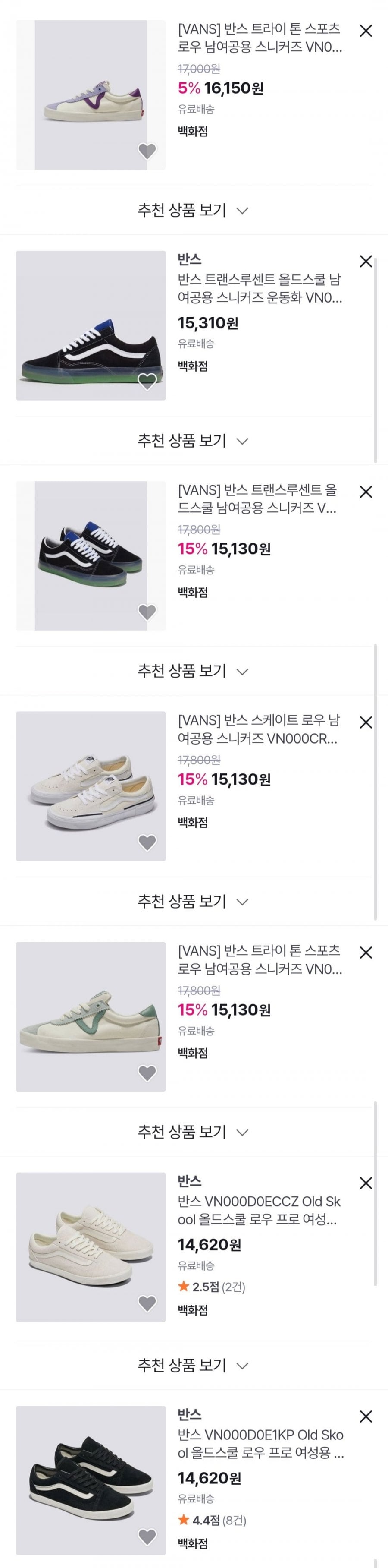Like the black sneaker with green sole
Screen dimensions: 388x1568
click(147, 381)
